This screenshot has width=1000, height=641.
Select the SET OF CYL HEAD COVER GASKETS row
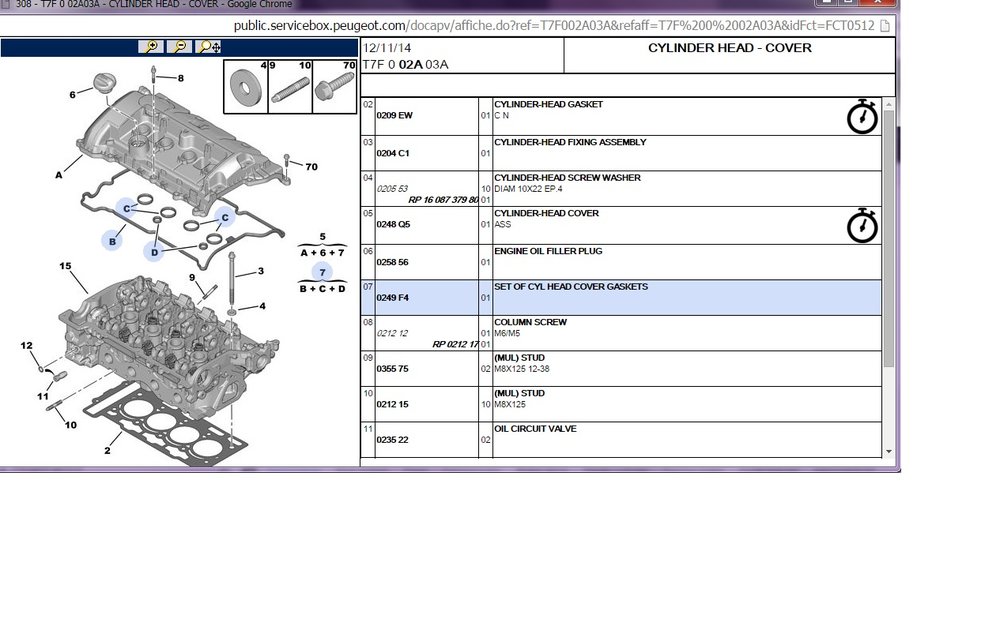click(x=621, y=297)
